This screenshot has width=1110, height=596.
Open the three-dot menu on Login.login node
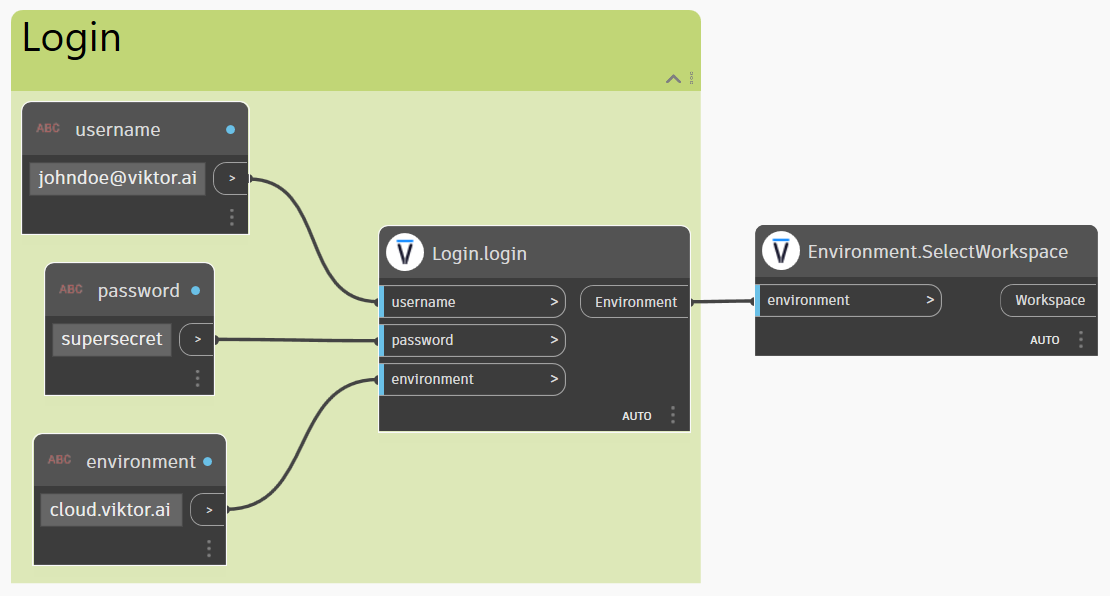(x=673, y=415)
